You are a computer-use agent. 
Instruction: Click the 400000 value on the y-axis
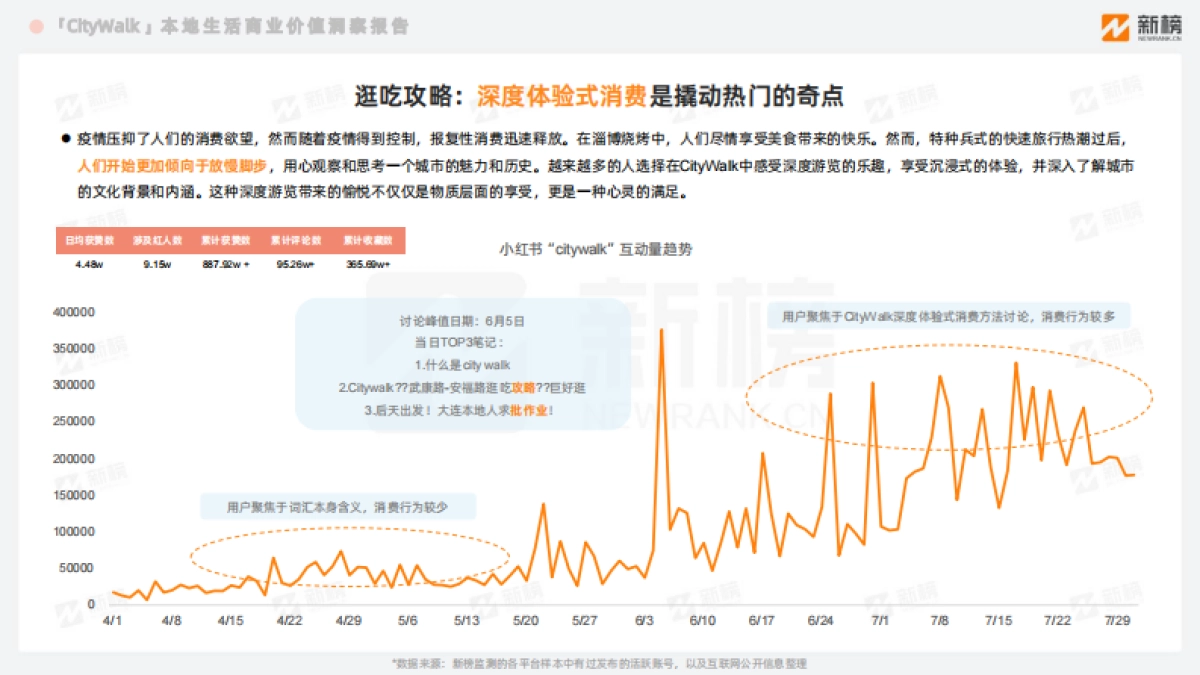[x=73, y=312]
